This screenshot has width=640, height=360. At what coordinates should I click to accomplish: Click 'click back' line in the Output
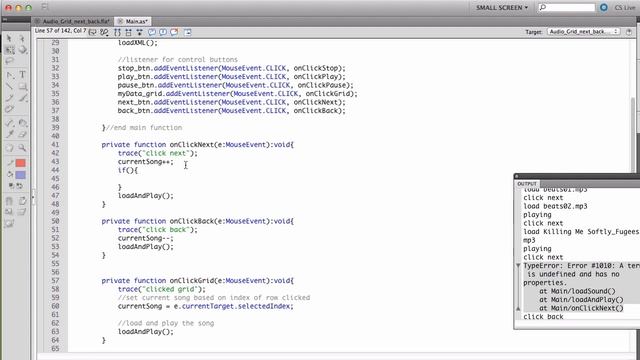pos(543,317)
